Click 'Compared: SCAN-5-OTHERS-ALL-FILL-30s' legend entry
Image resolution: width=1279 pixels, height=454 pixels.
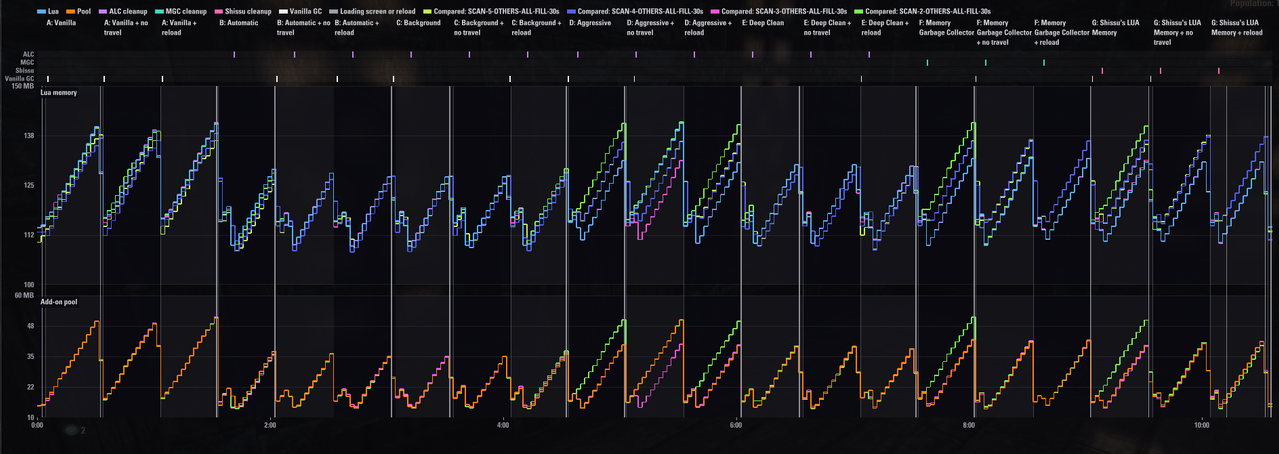point(490,11)
